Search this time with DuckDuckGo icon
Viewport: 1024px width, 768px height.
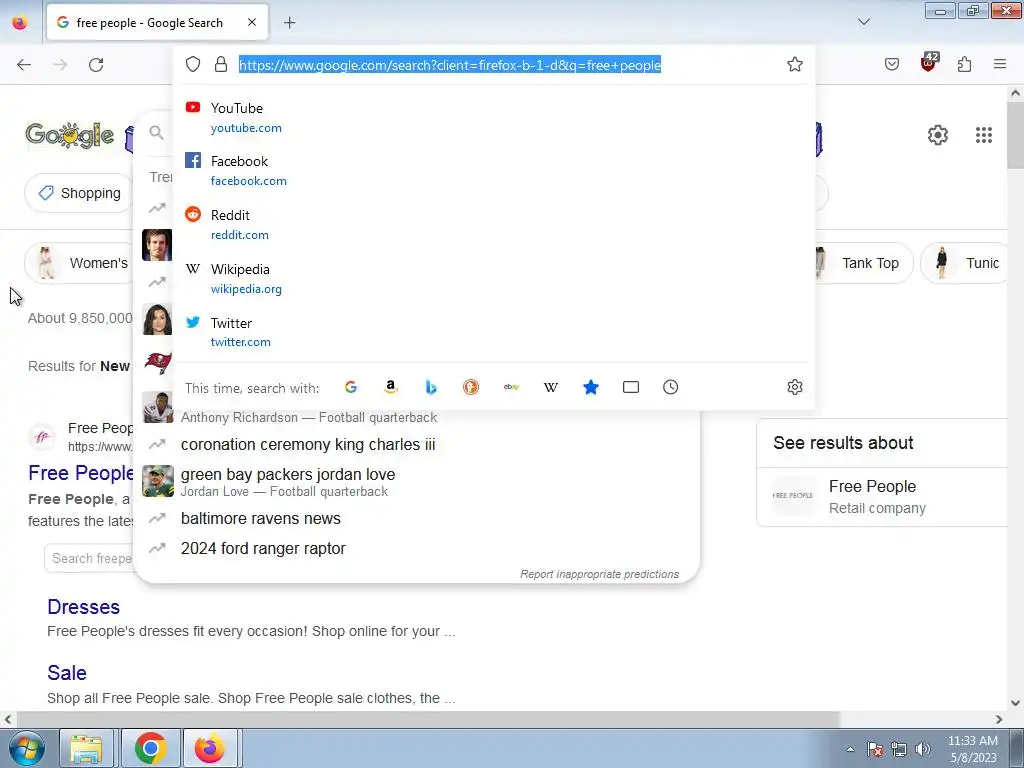[x=470, y=387]
